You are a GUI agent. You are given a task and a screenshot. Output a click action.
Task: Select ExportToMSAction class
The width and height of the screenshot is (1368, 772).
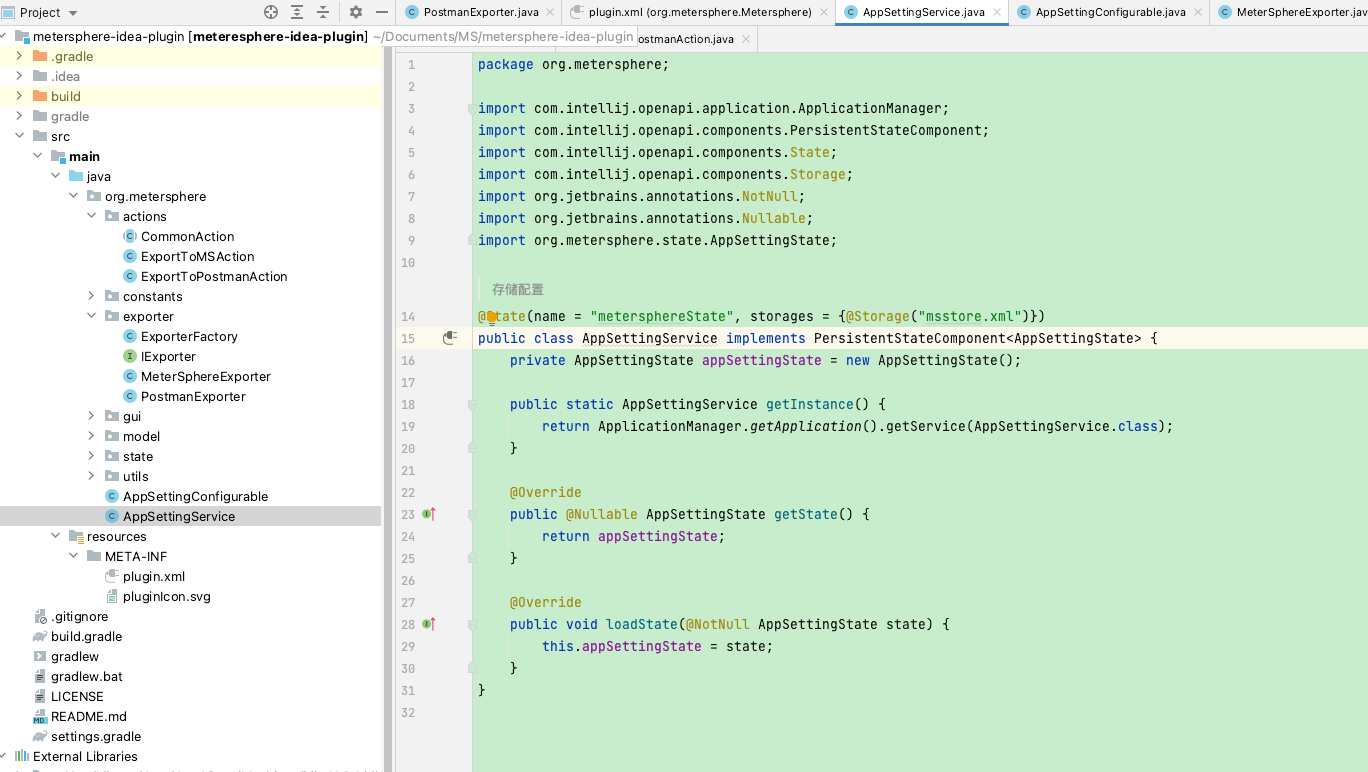point(197,256)
